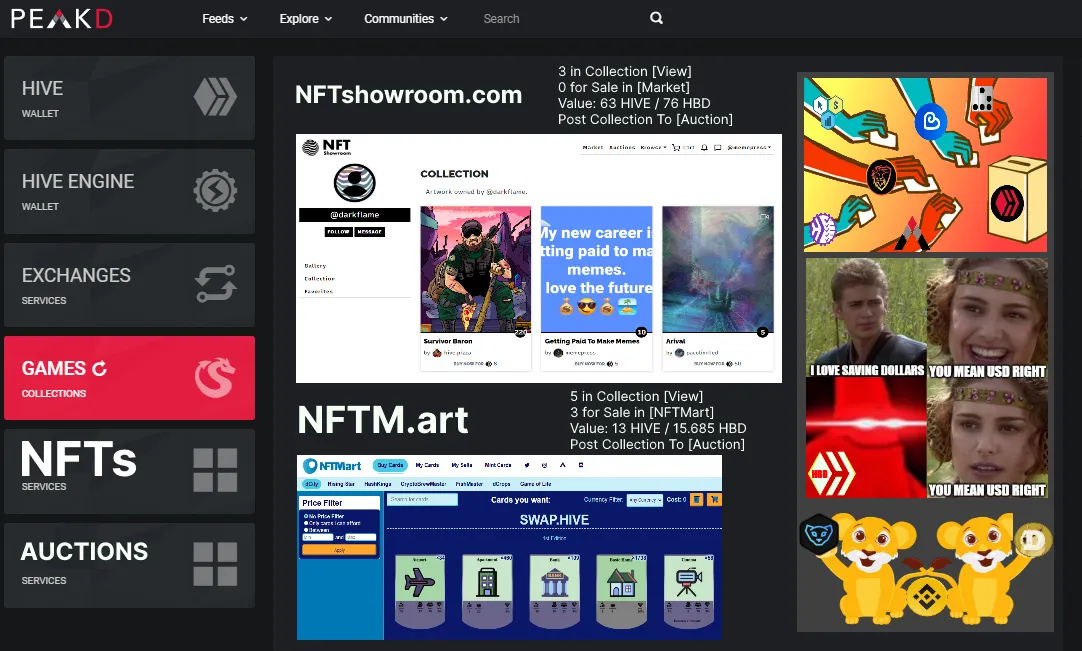
Task: Click the NFTs grid icon
Action: [x=215, y=470]
